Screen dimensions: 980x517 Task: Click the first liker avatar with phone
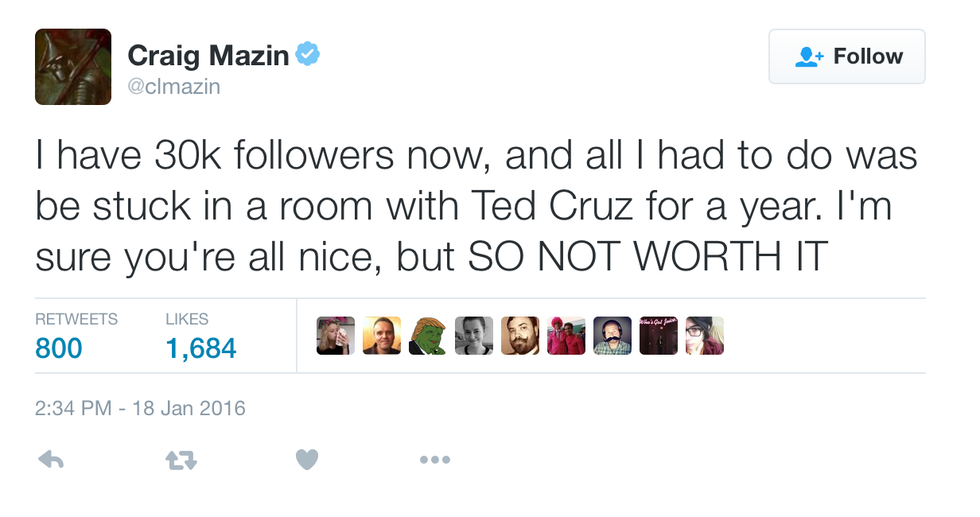point(335,336)
